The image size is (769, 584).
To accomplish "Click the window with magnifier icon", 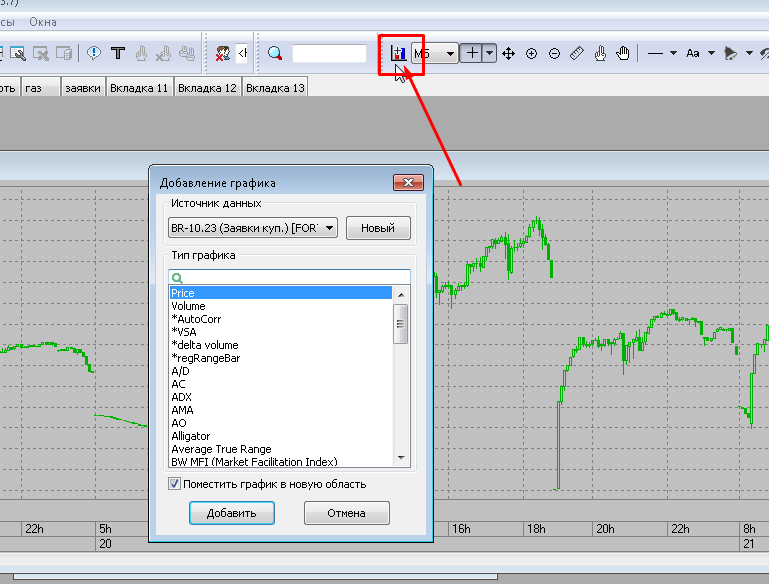I will tap(18, 53).
